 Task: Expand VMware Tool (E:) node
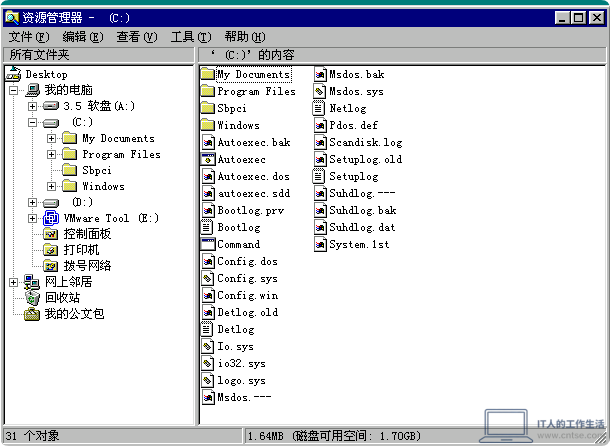tap(32, 218)
